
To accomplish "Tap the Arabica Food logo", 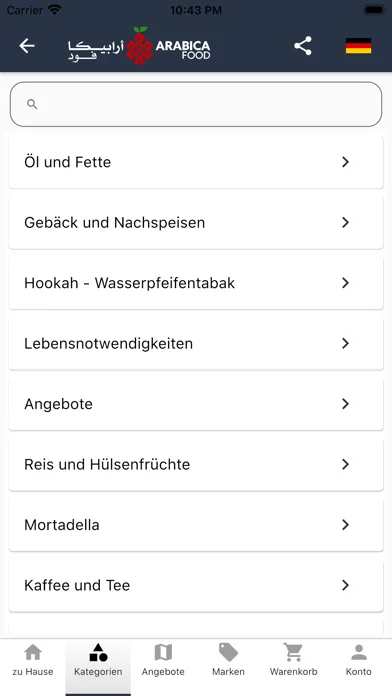I will point(139,45).
